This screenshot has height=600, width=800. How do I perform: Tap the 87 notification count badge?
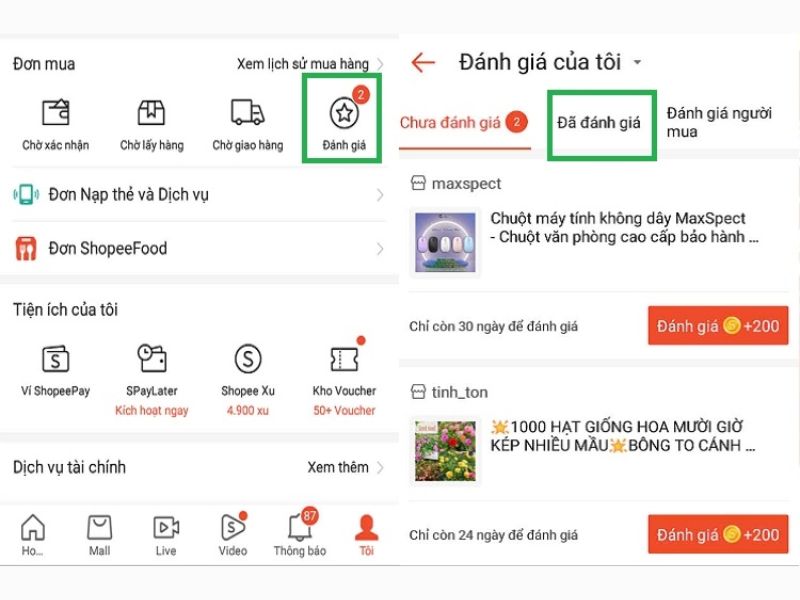(x=309, y=516)
